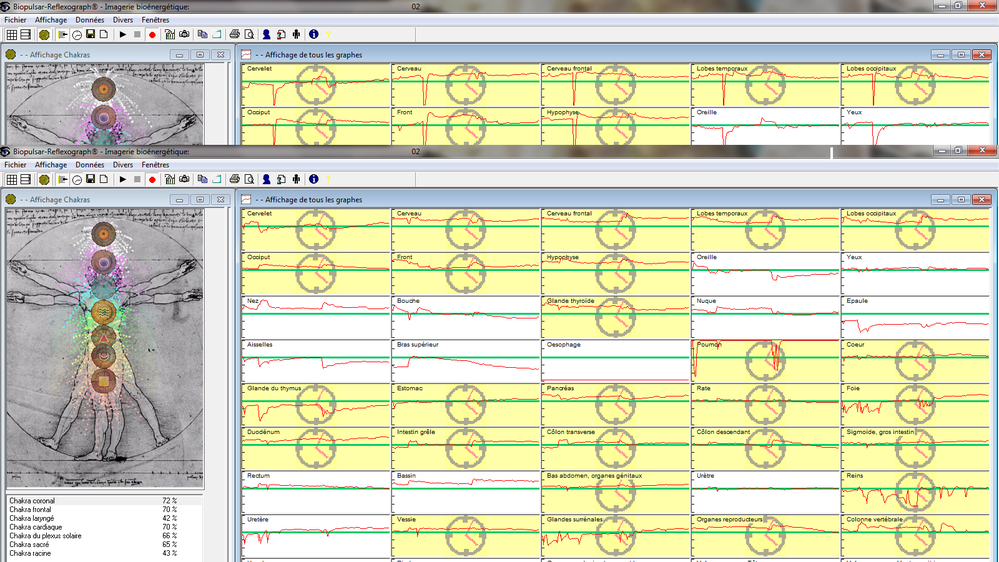
Task: Click the Bras supérieur graph cell
Action: (465, 360)
